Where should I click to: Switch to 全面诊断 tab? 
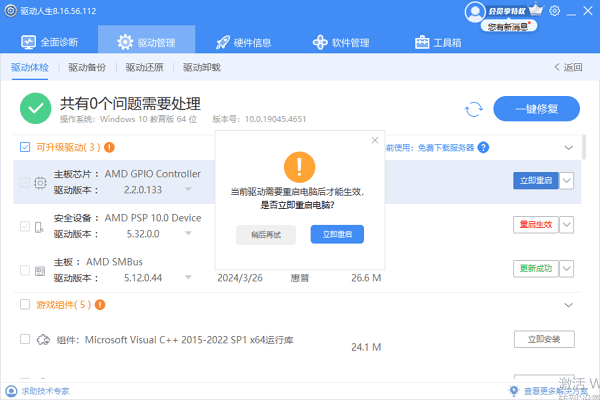point(49,42)
